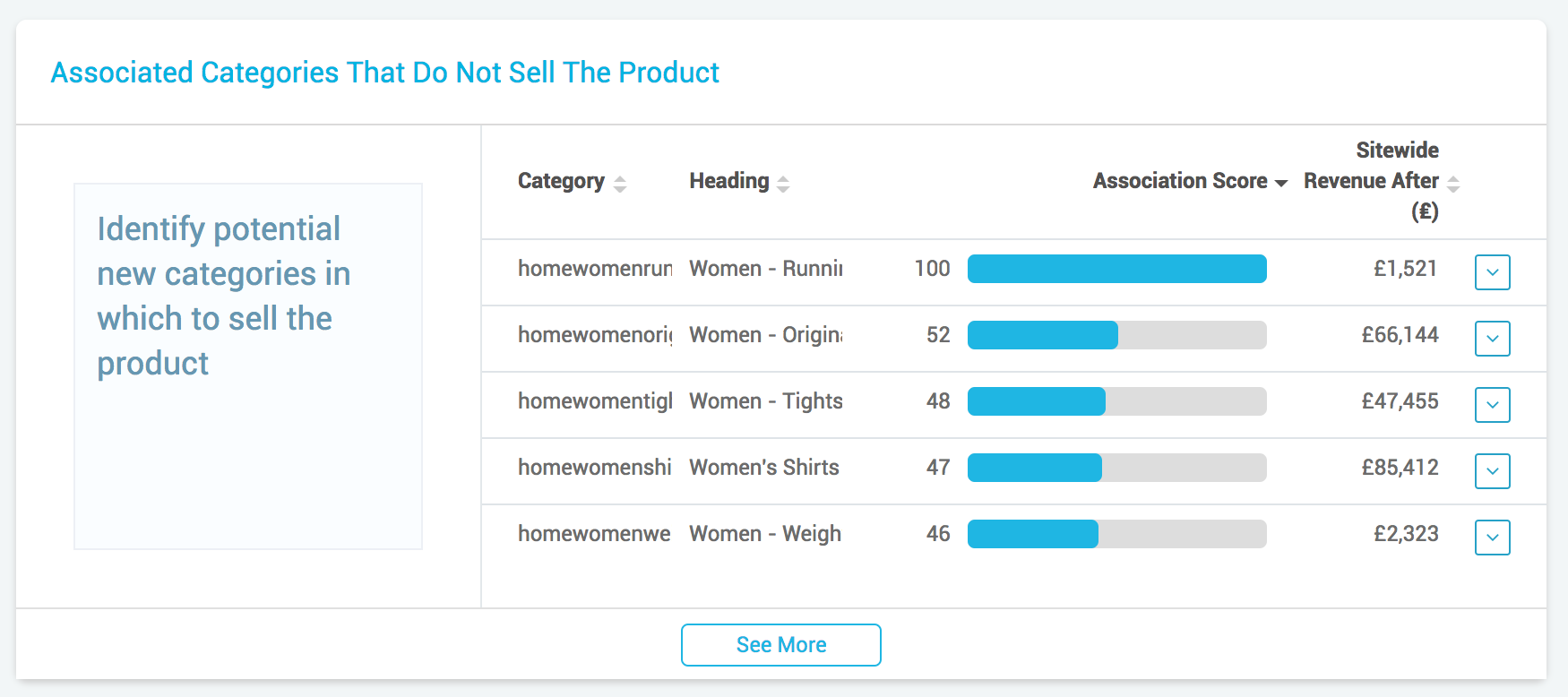Expand the Women's Shirts row chevron

coord(1492,471)
